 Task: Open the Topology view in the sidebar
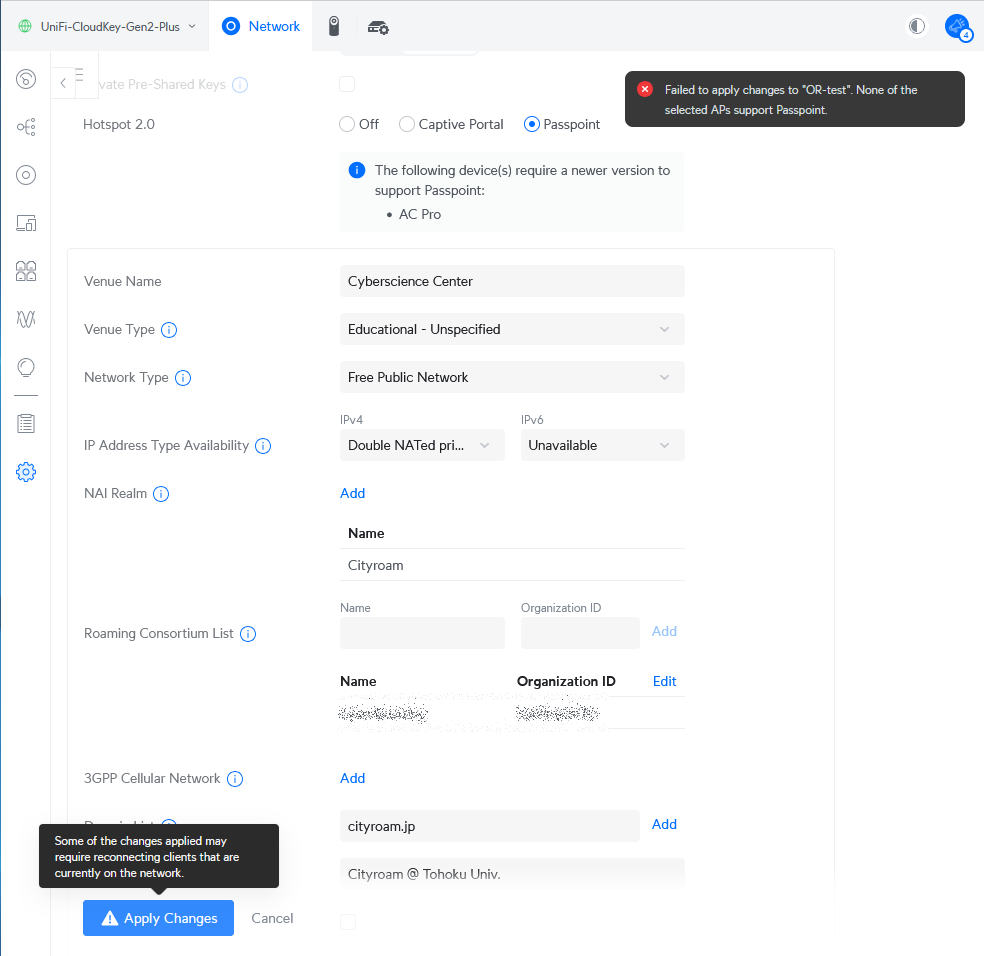pos(25,127)
